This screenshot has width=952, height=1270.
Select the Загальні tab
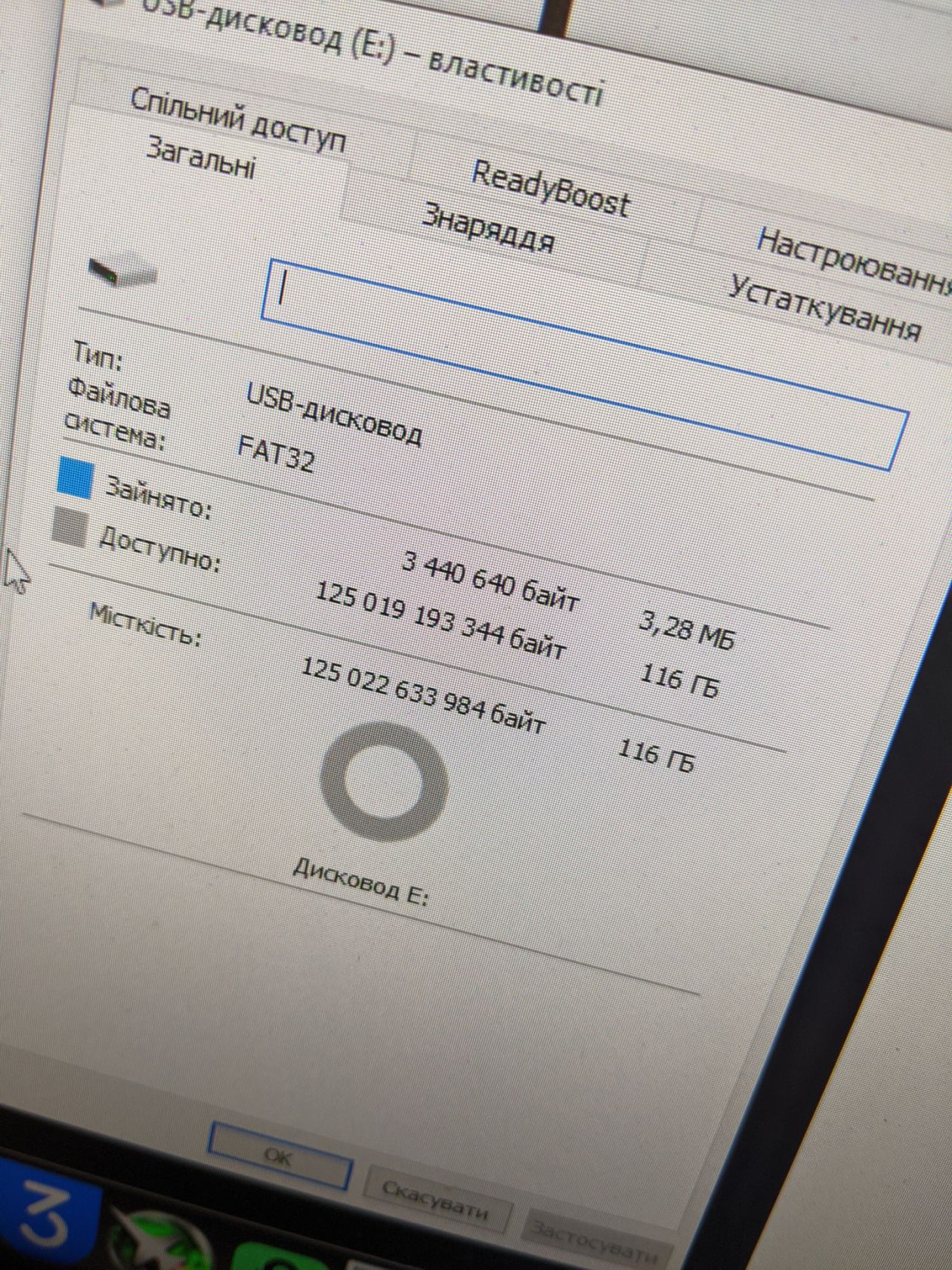click(x=200, y=156)
